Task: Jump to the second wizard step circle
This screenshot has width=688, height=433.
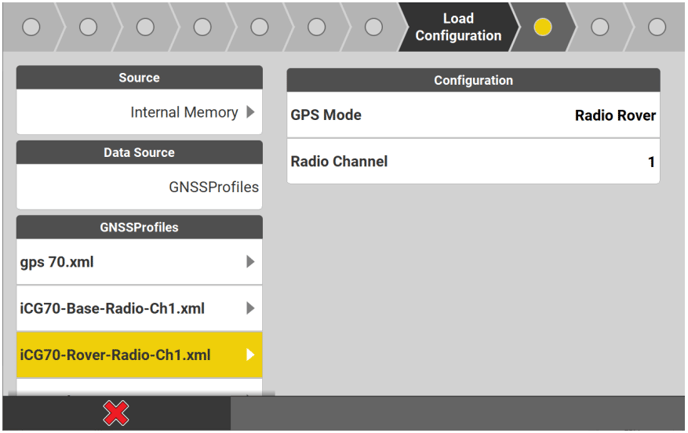Action: [88, 27]
